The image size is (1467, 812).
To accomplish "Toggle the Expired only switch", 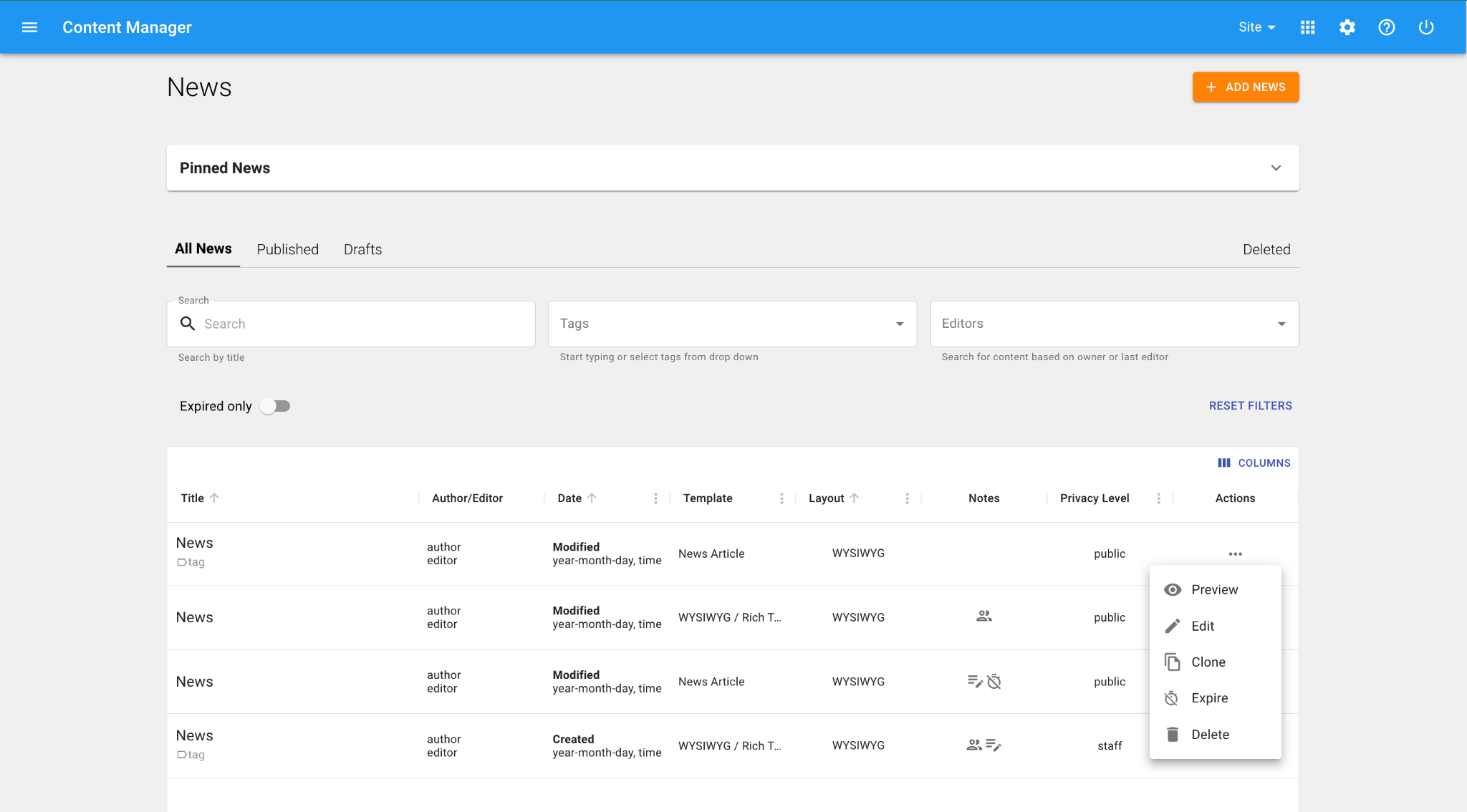I will click(x=275, y=406).
